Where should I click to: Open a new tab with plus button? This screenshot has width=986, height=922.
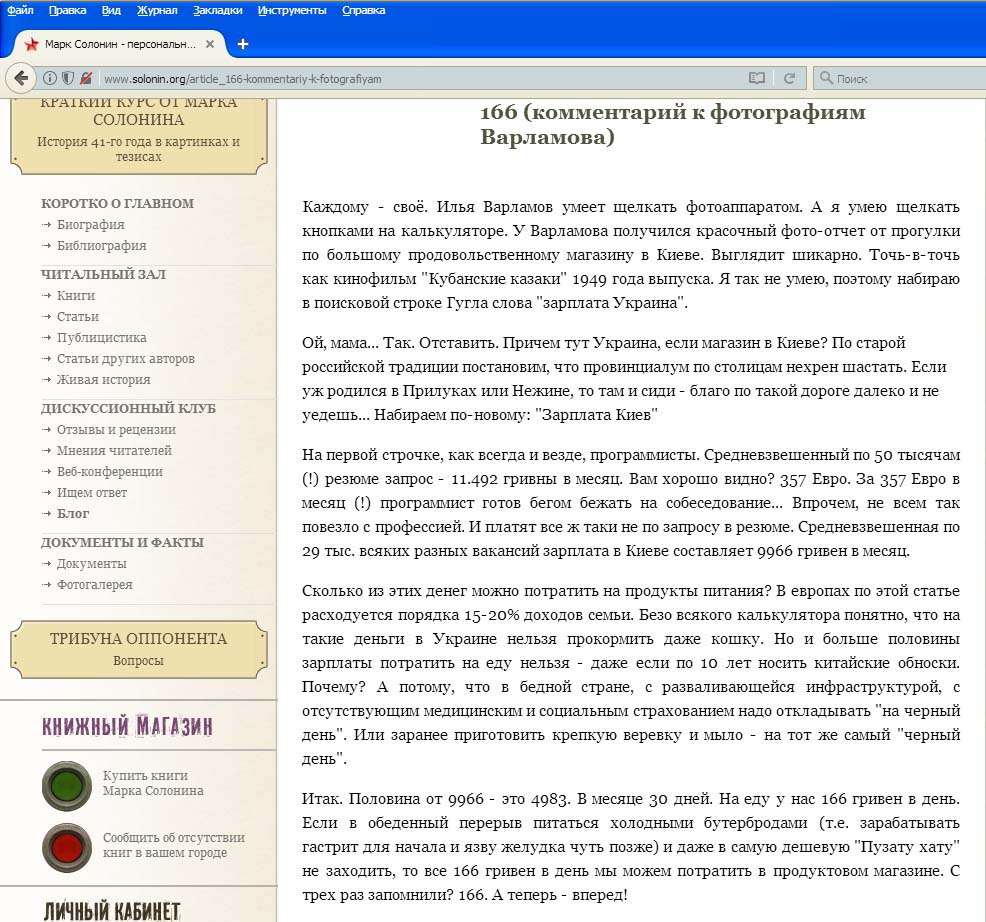(x=243, y=44)
